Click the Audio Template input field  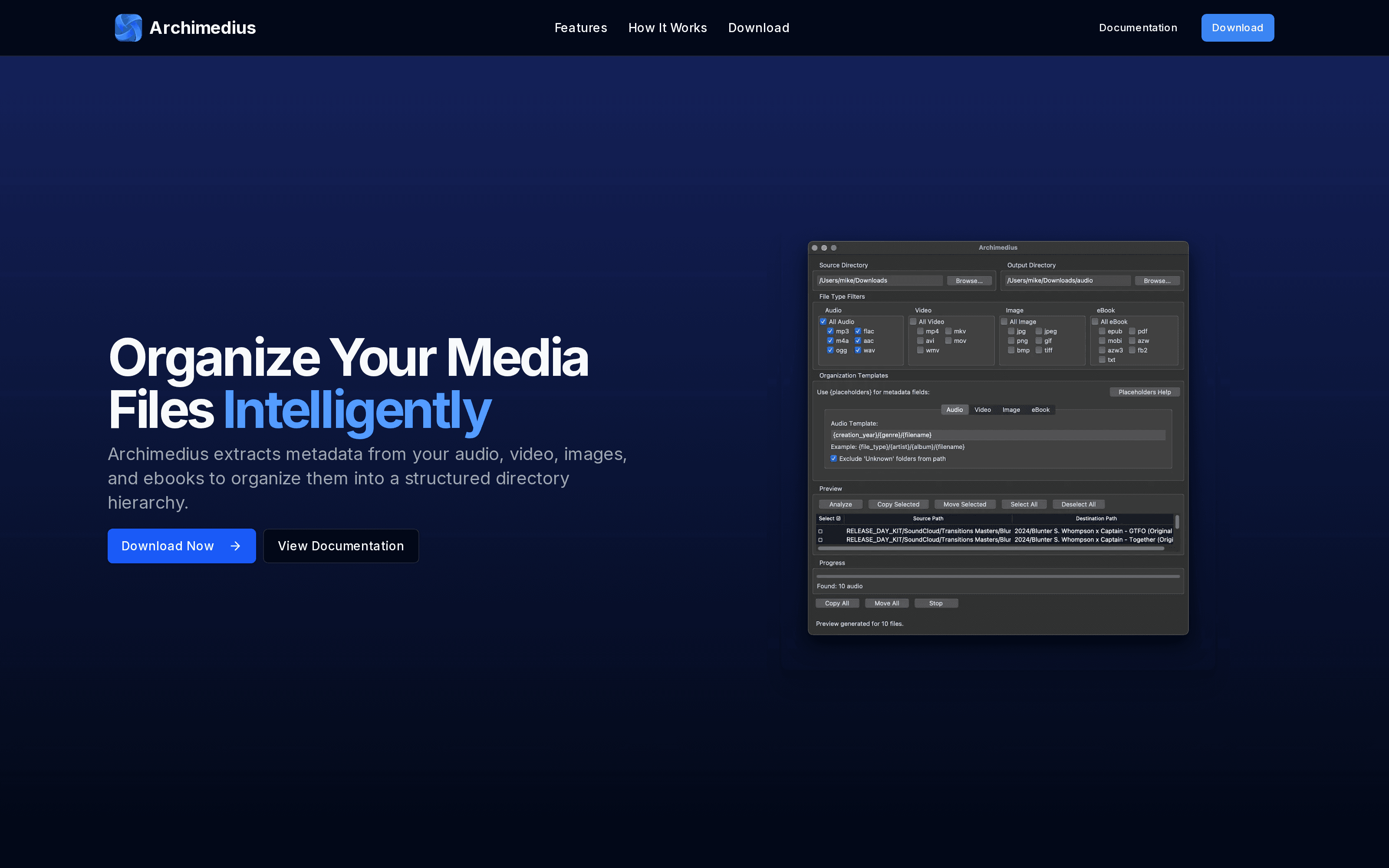tap(997, 434)
